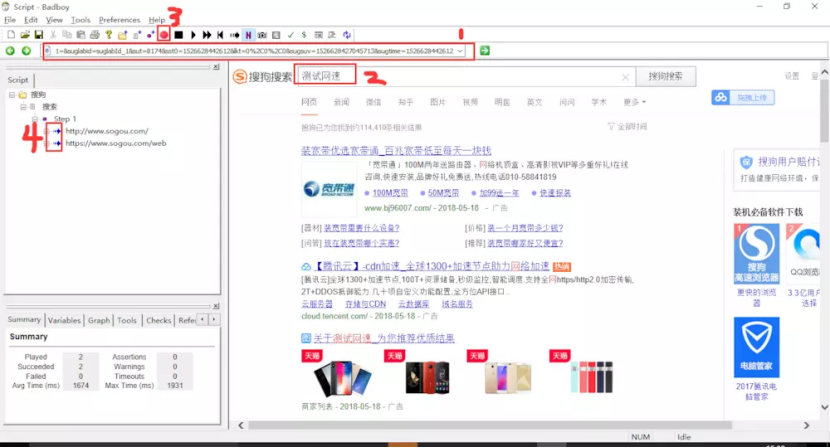Switch to the Variables tab
This screenshot has width=830, height=448.
64,320
